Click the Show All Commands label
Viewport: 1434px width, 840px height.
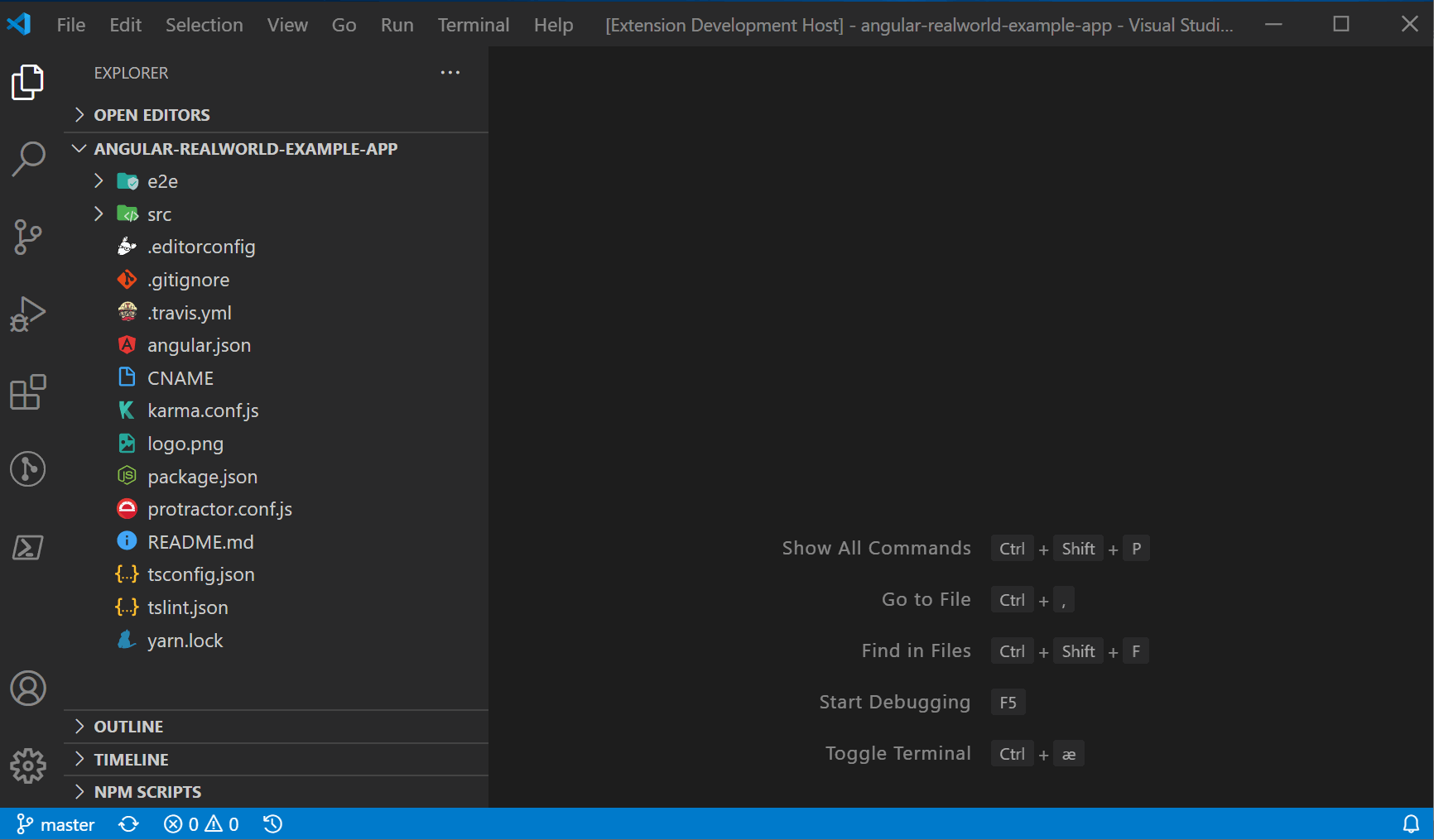pos(877,548)
